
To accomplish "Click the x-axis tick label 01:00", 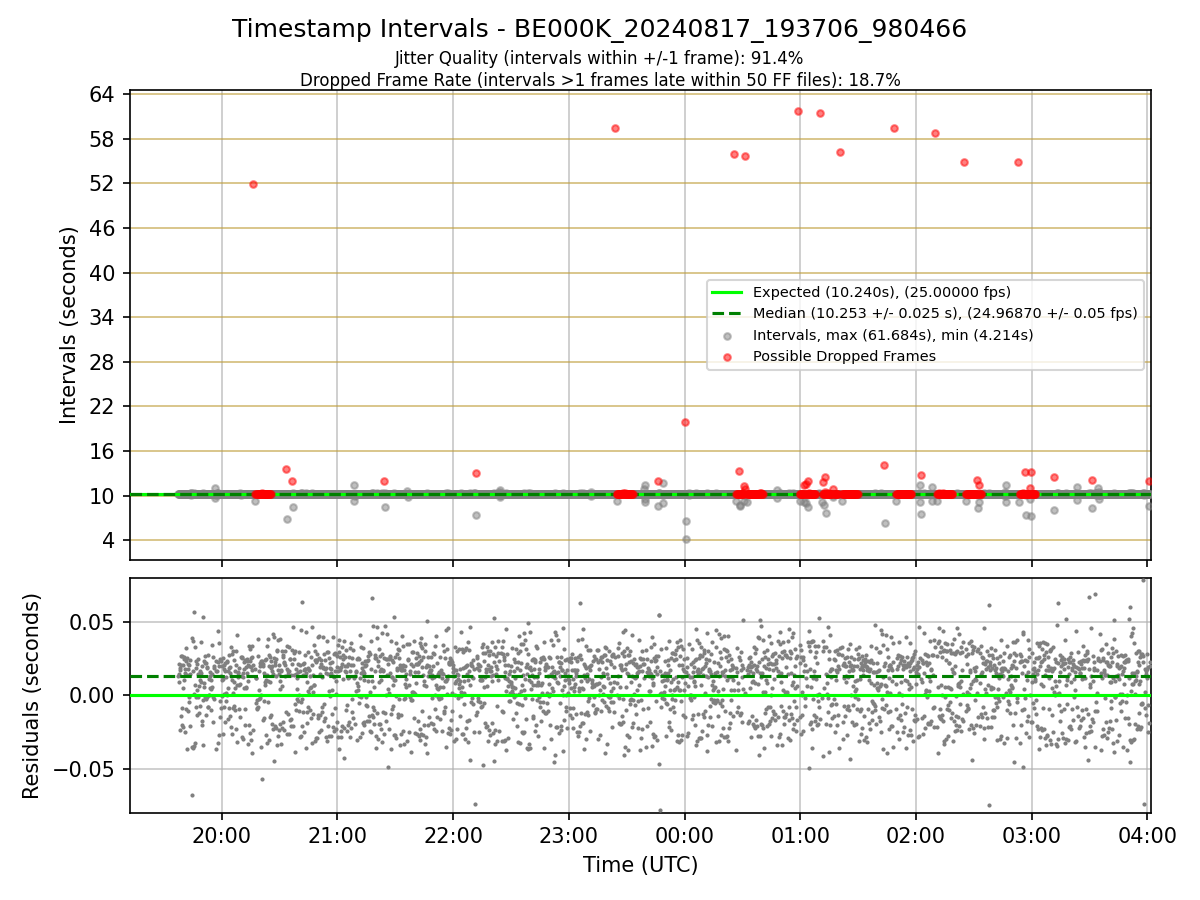I will point(800,835).
